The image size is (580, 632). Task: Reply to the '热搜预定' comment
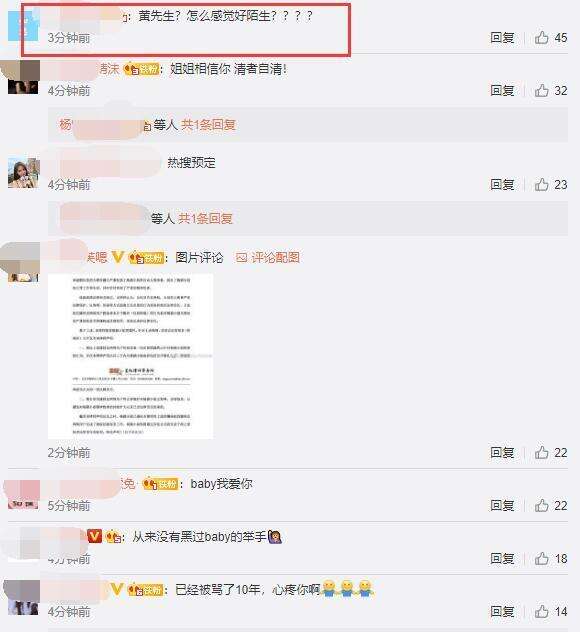[502, 184]
